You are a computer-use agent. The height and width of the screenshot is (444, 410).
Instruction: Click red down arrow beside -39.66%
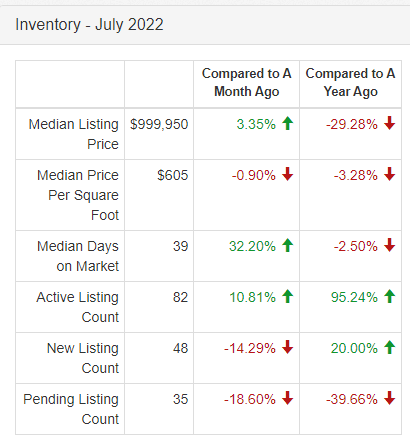tap(389, 398)
